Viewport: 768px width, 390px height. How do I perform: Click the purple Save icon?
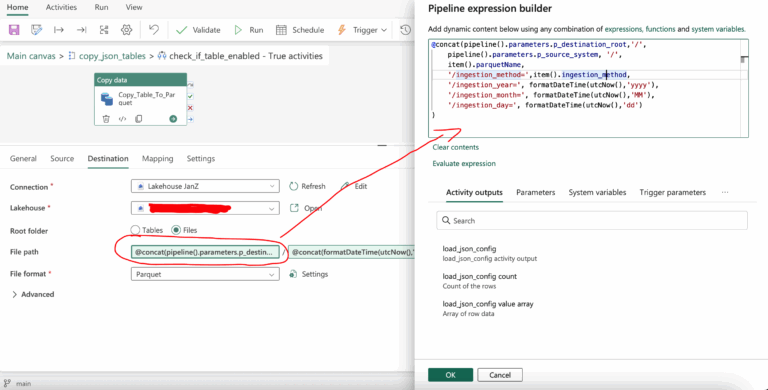pyautogui.click(x=14, y=30)
